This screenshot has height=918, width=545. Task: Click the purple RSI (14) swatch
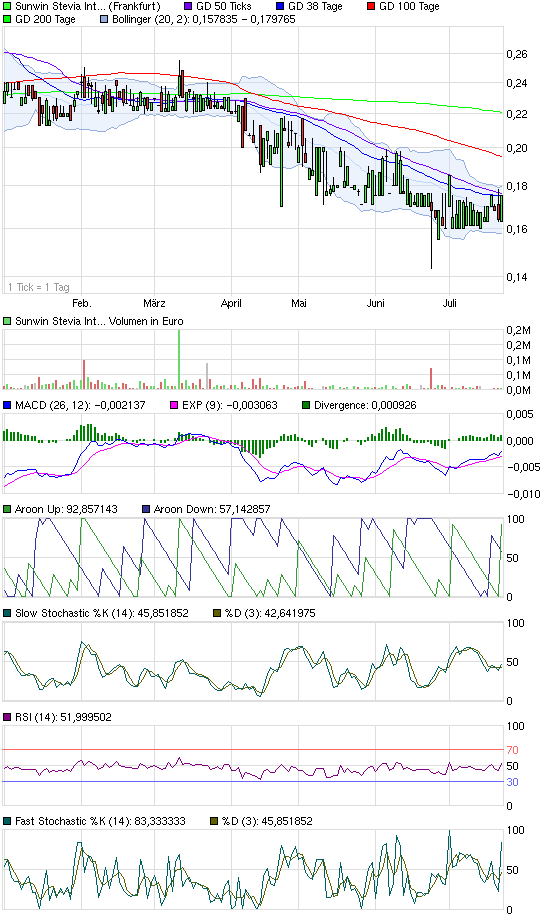click(7, 717)
